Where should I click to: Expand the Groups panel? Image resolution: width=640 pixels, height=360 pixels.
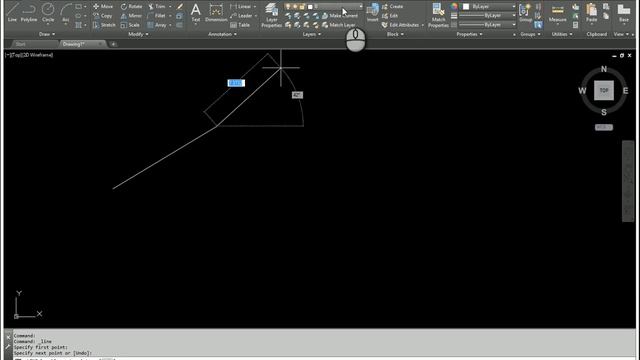[x=530, y=34]
